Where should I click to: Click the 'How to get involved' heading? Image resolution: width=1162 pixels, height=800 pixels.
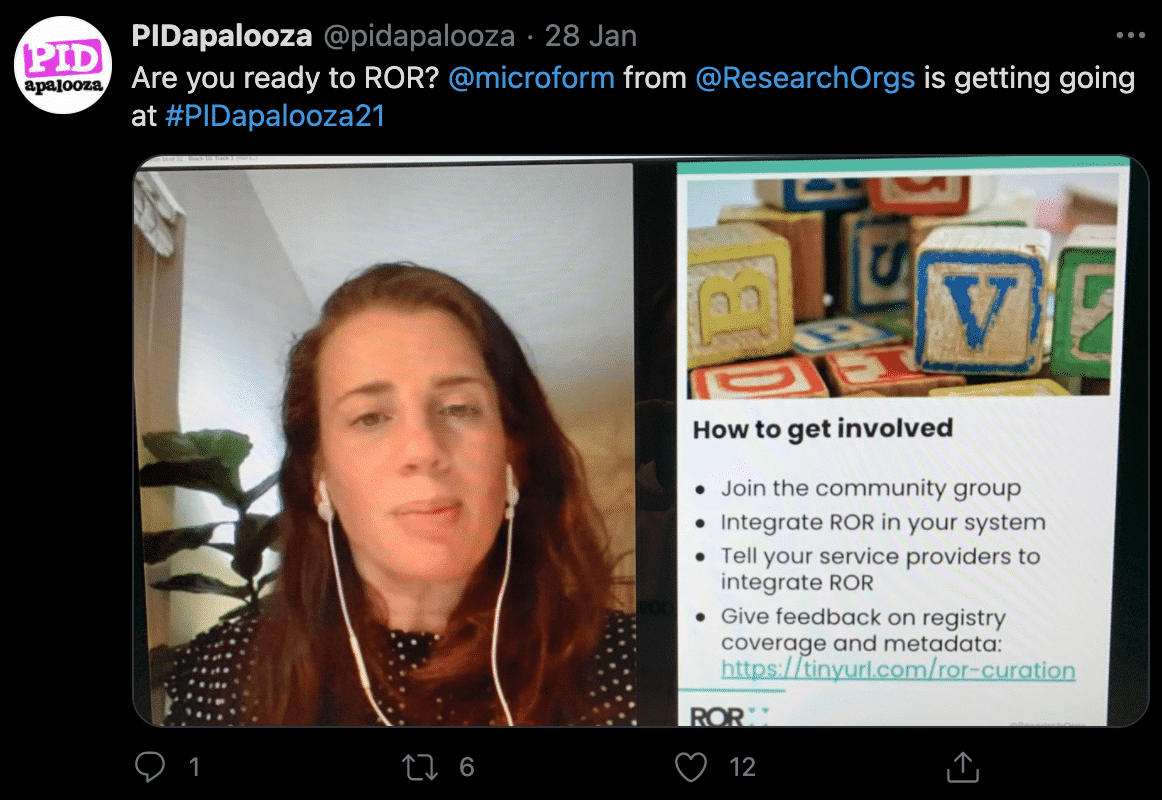click(x=823, y=430)
